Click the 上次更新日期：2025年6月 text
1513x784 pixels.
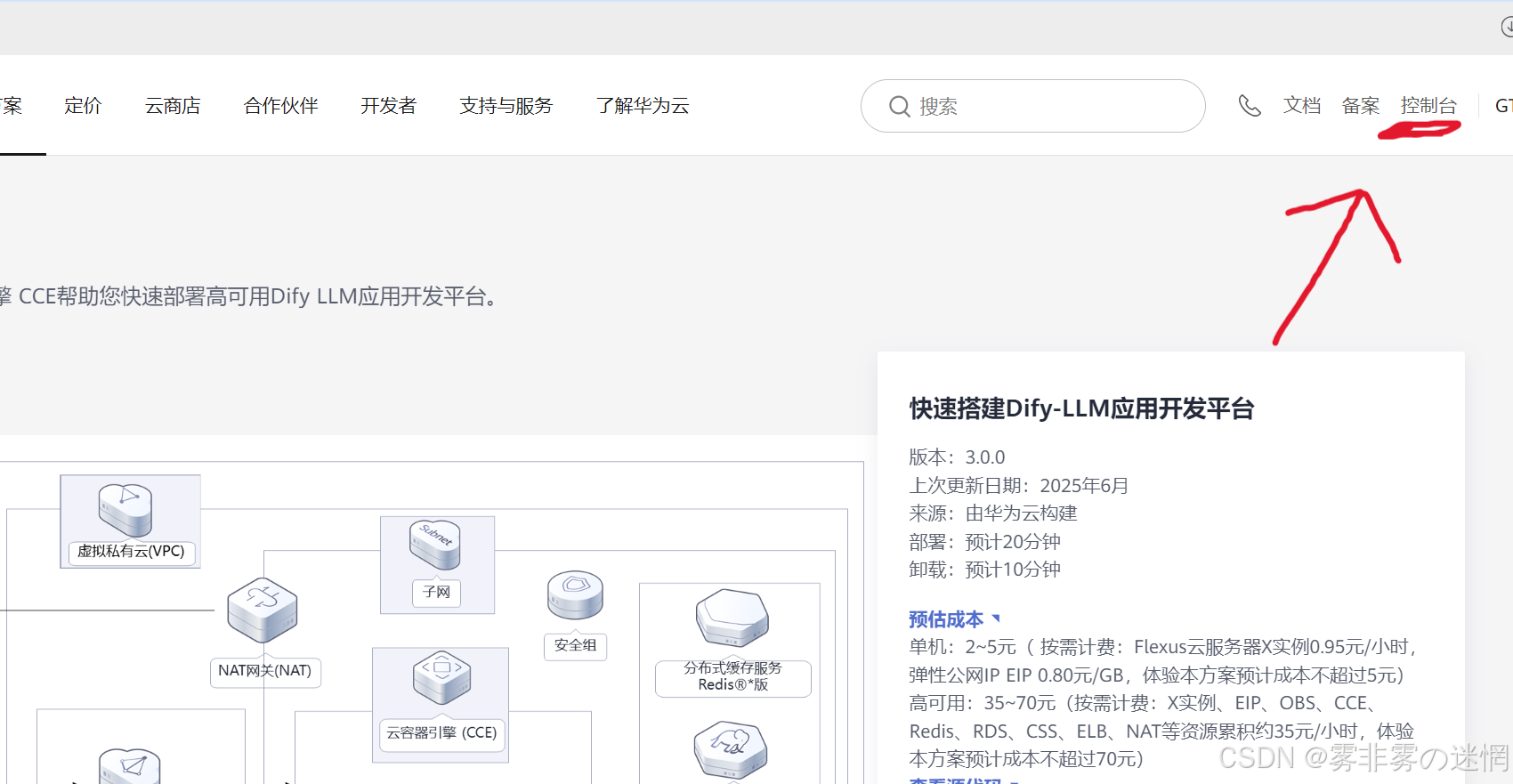click(1019, 486)
